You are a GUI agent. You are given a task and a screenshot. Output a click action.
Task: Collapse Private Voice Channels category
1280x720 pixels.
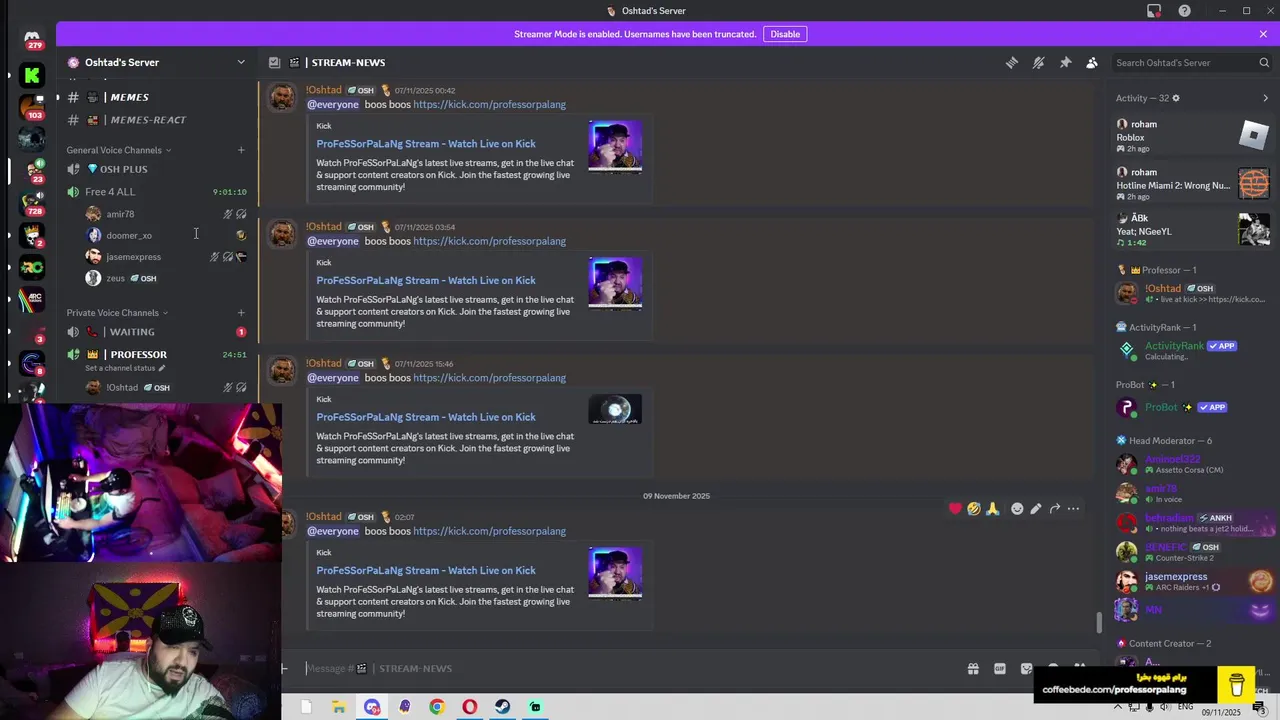(x=117, y=313)
